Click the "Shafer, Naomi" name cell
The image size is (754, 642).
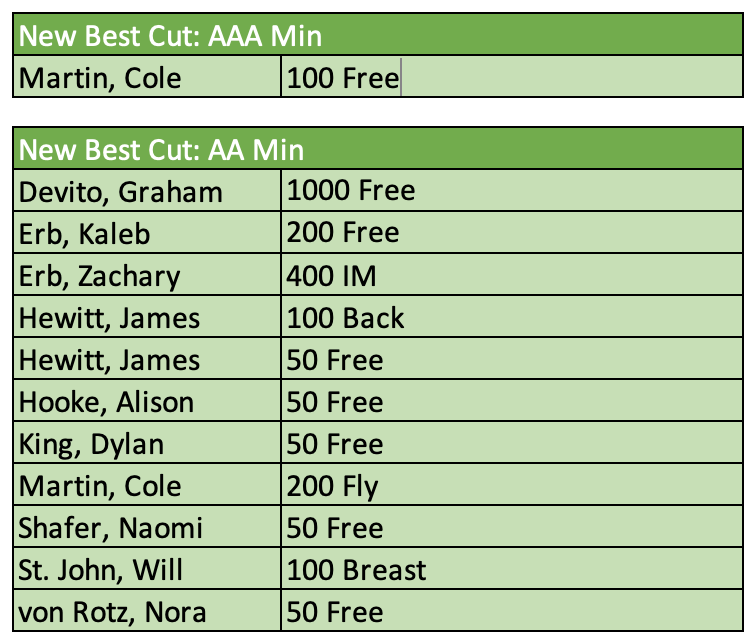click(110, 528)
